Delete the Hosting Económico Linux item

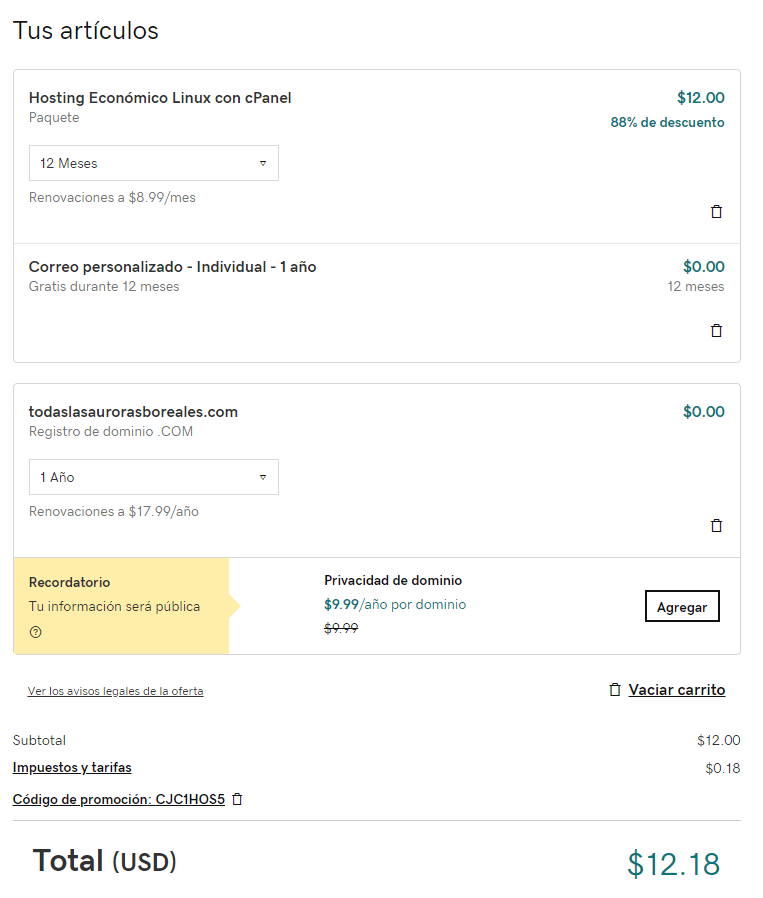(x=716, y=211)
